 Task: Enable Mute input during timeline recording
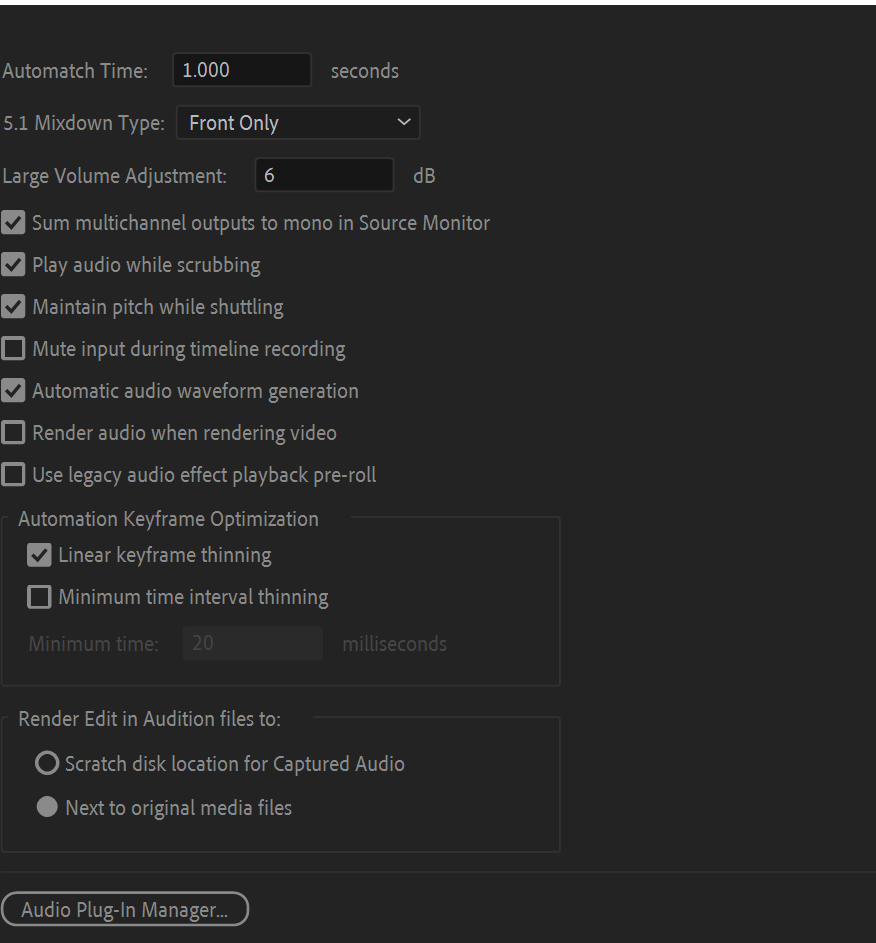point(13,348)
